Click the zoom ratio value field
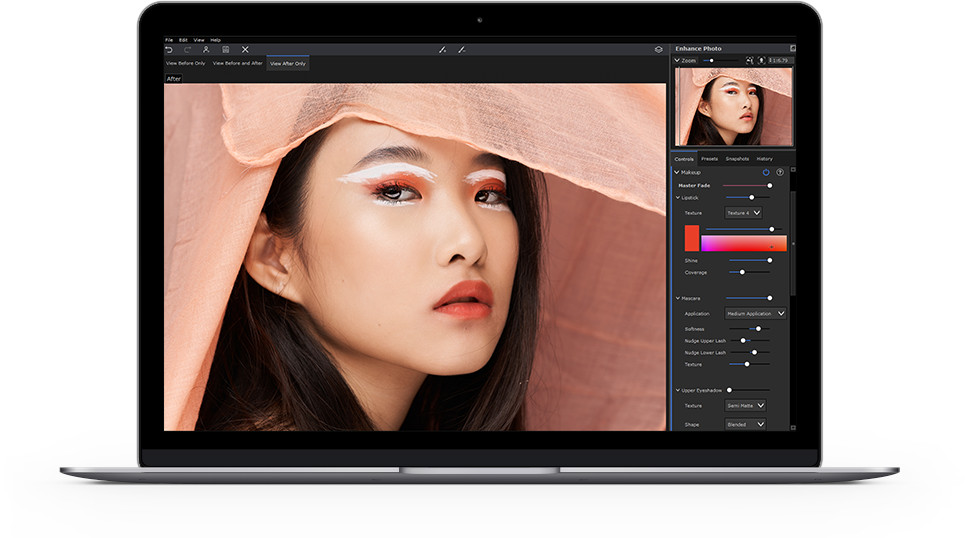Viewport: 968px width, 538px height. click(x=781, y=61)
